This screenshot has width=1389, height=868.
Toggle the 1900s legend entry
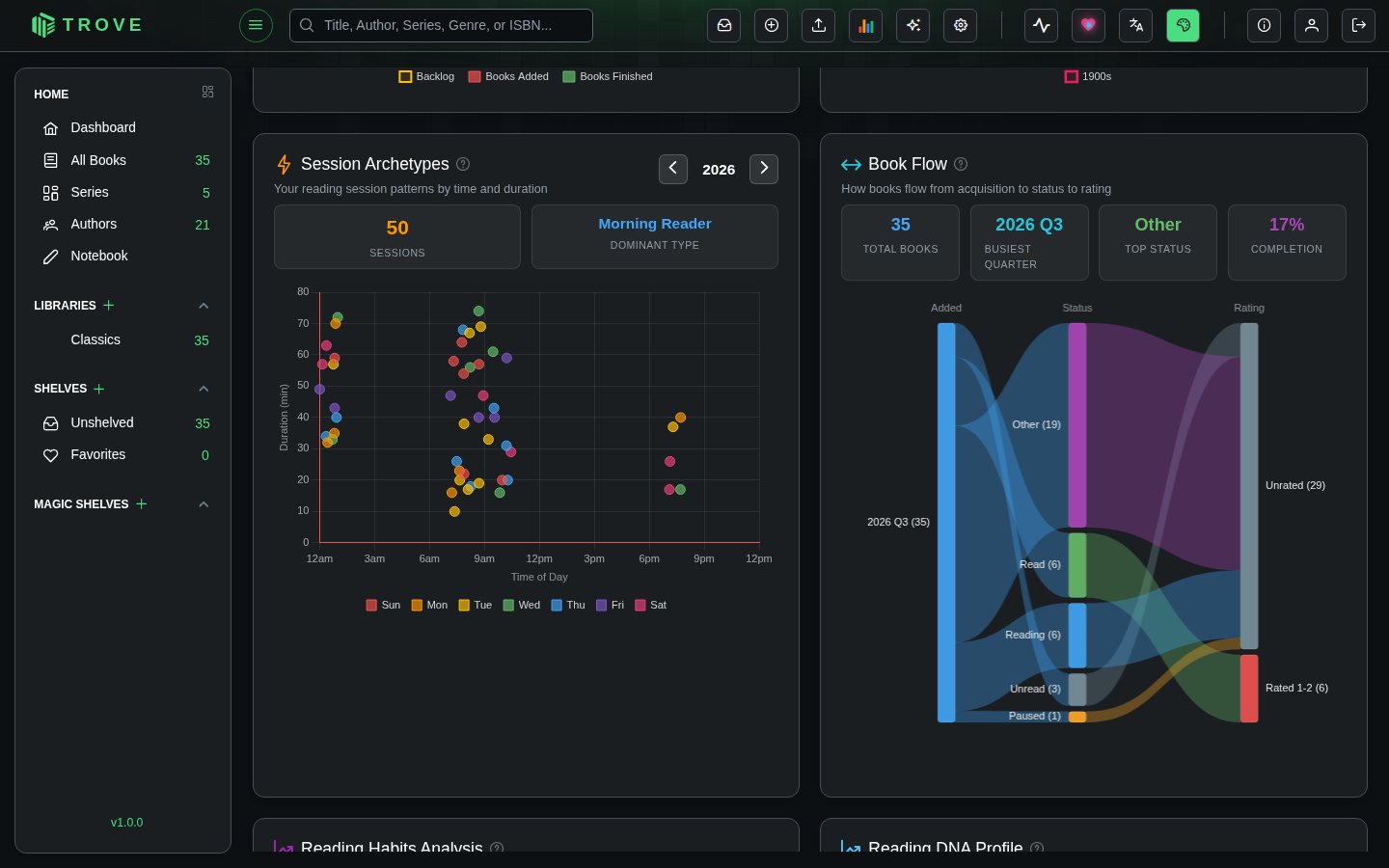tap(1088, 76)
